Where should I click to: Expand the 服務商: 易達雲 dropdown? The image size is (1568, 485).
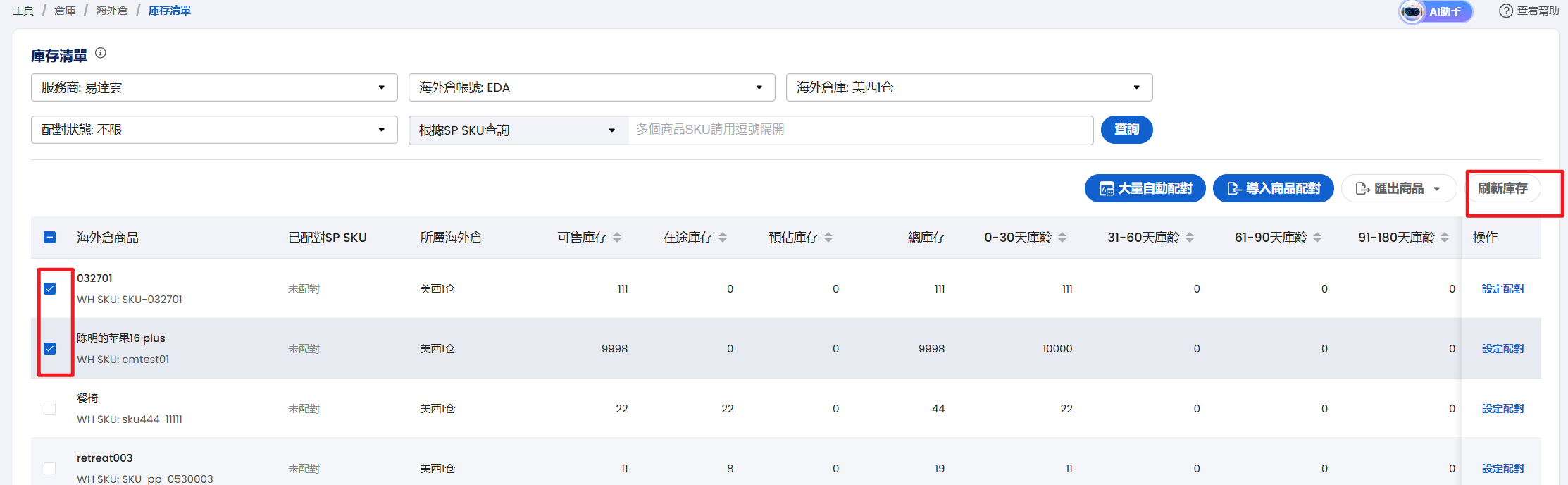tap(214, 87)
